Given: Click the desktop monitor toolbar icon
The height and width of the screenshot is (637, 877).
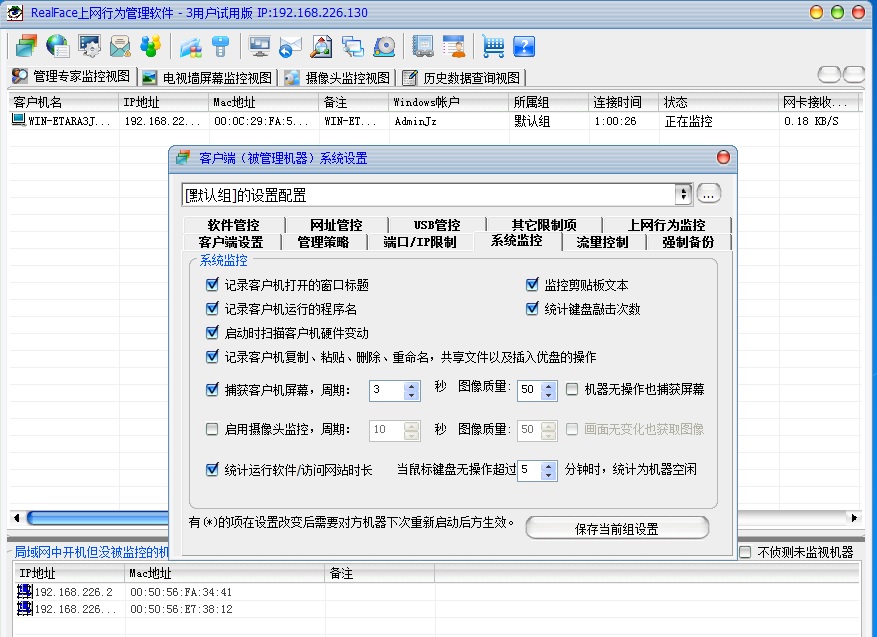Looking at the screenshot, I should pyautogui.click(x=260, y=46).
